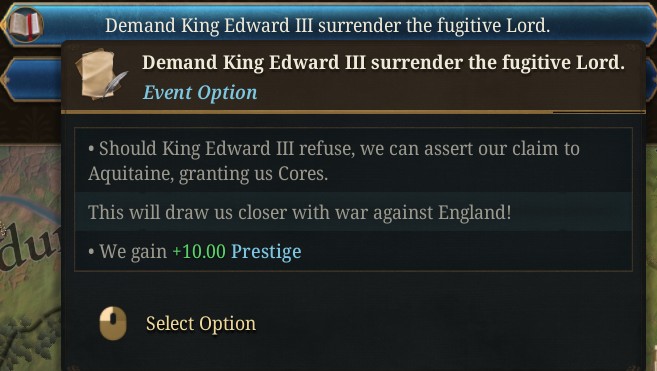Screen dimensions: 657x371
Task: Click the word Aquitaine in the tooltip
Action: [130, 174]
